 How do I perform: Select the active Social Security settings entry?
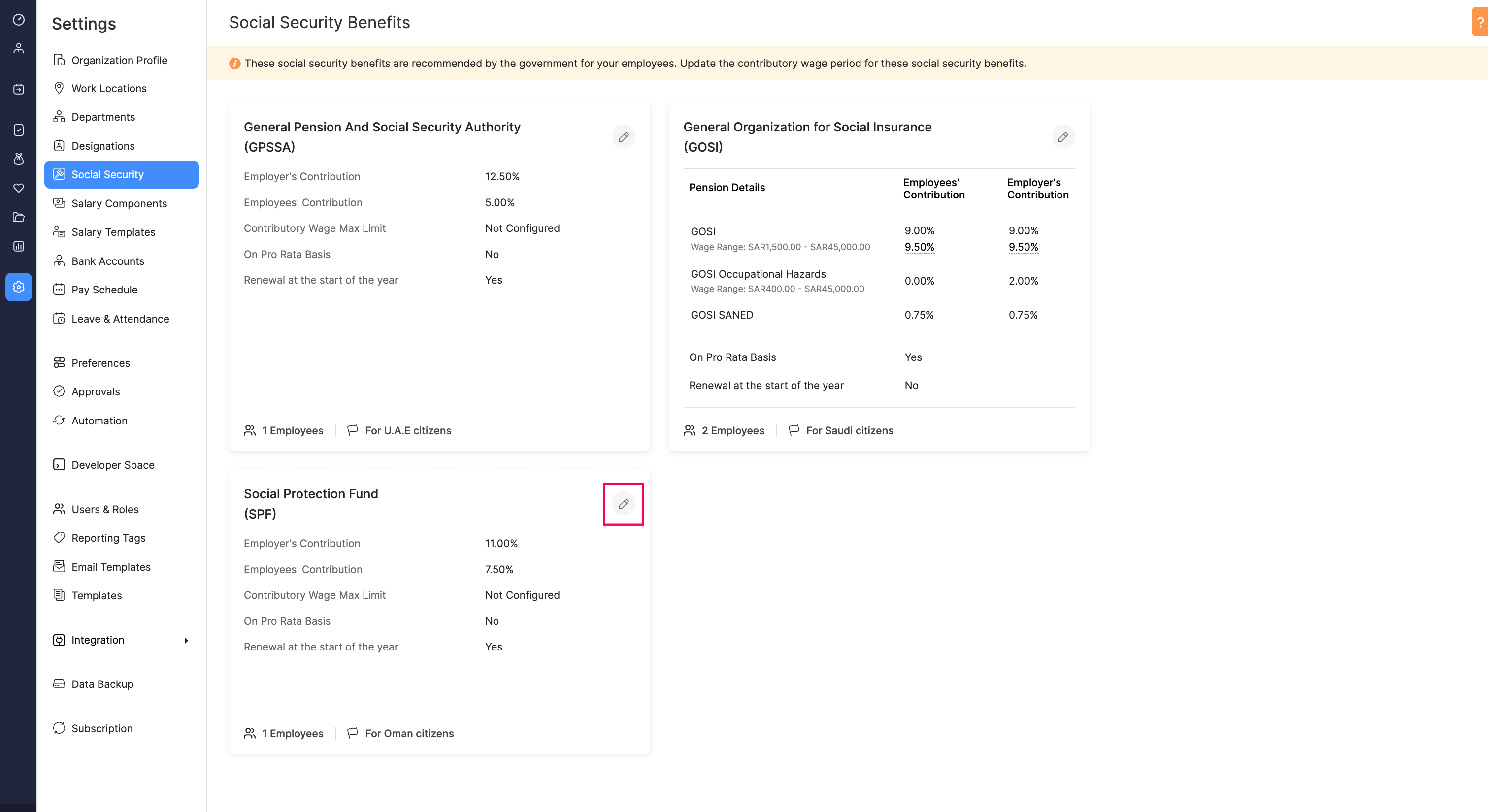click(x=107, y=174)
